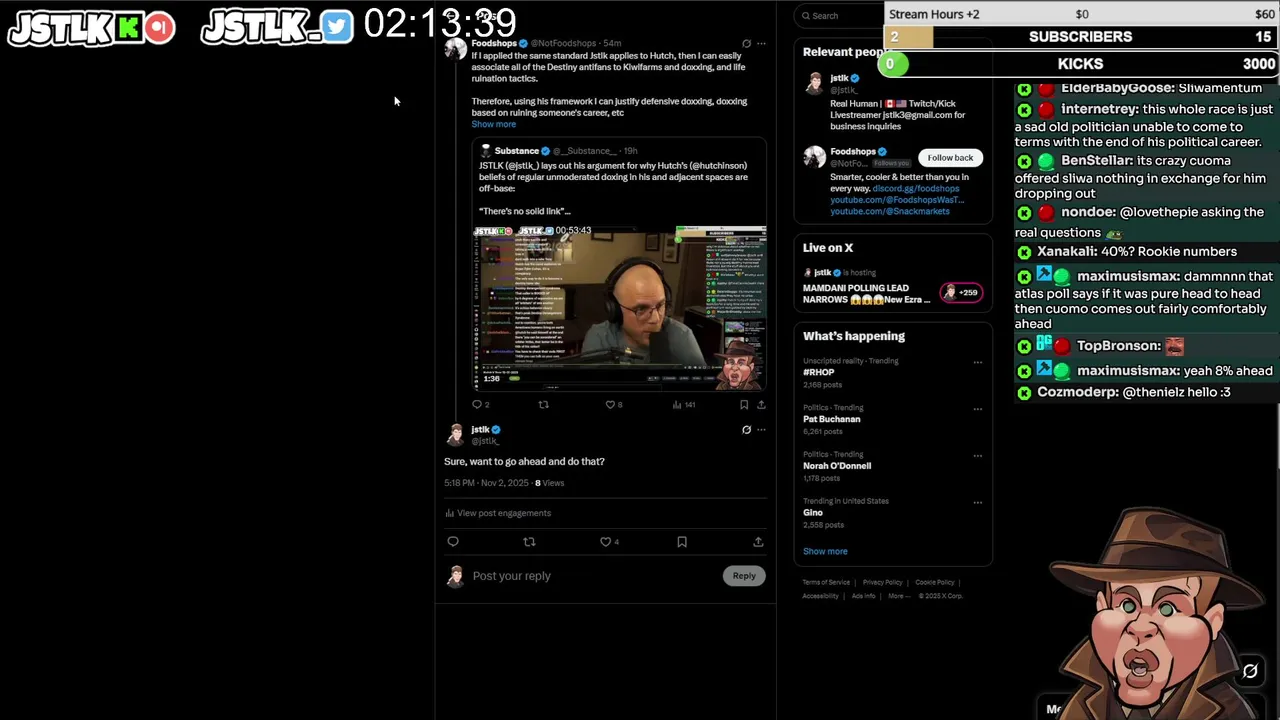
Task: Reply to jstlk's post via comment icon
Action: pyautogui.click(x=453, y=541)
